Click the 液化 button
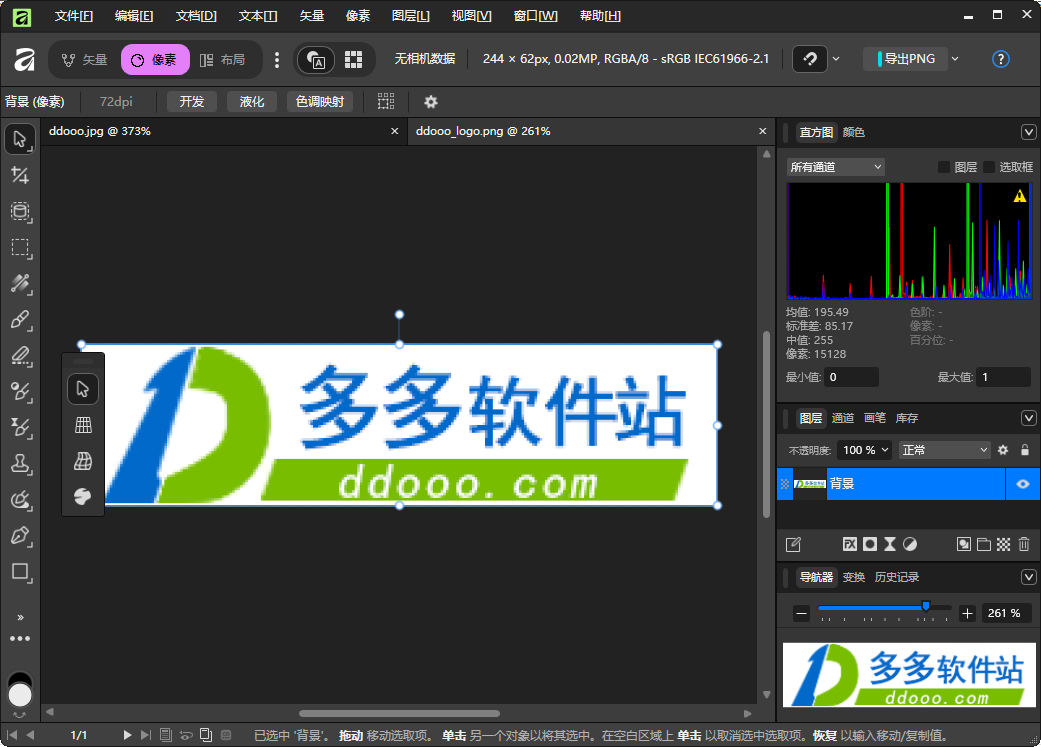The height and width of the screenshot is (747, 1041). coord(252,102)
